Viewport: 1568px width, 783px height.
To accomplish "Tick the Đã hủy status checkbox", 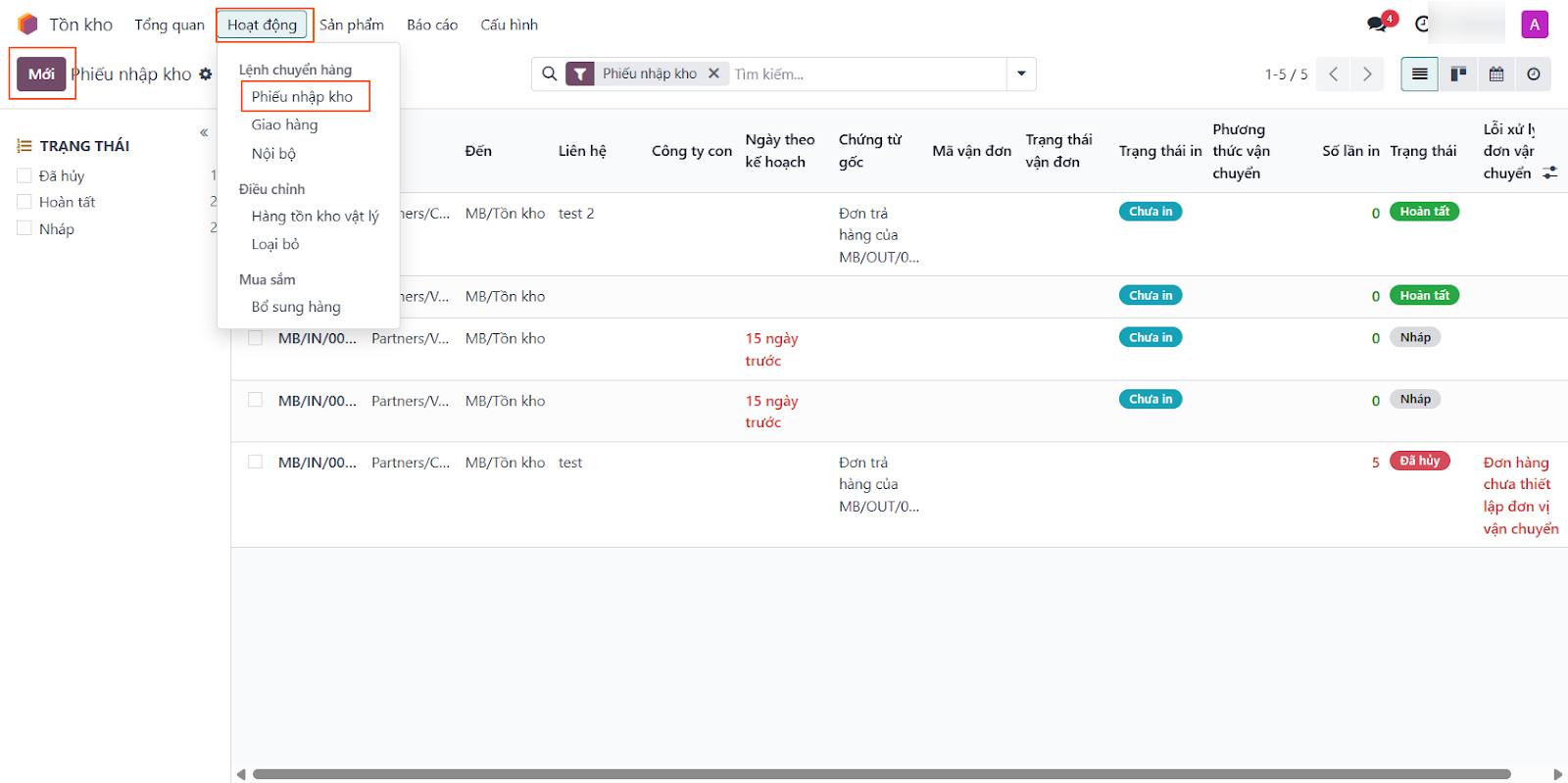I will point(24,176).
